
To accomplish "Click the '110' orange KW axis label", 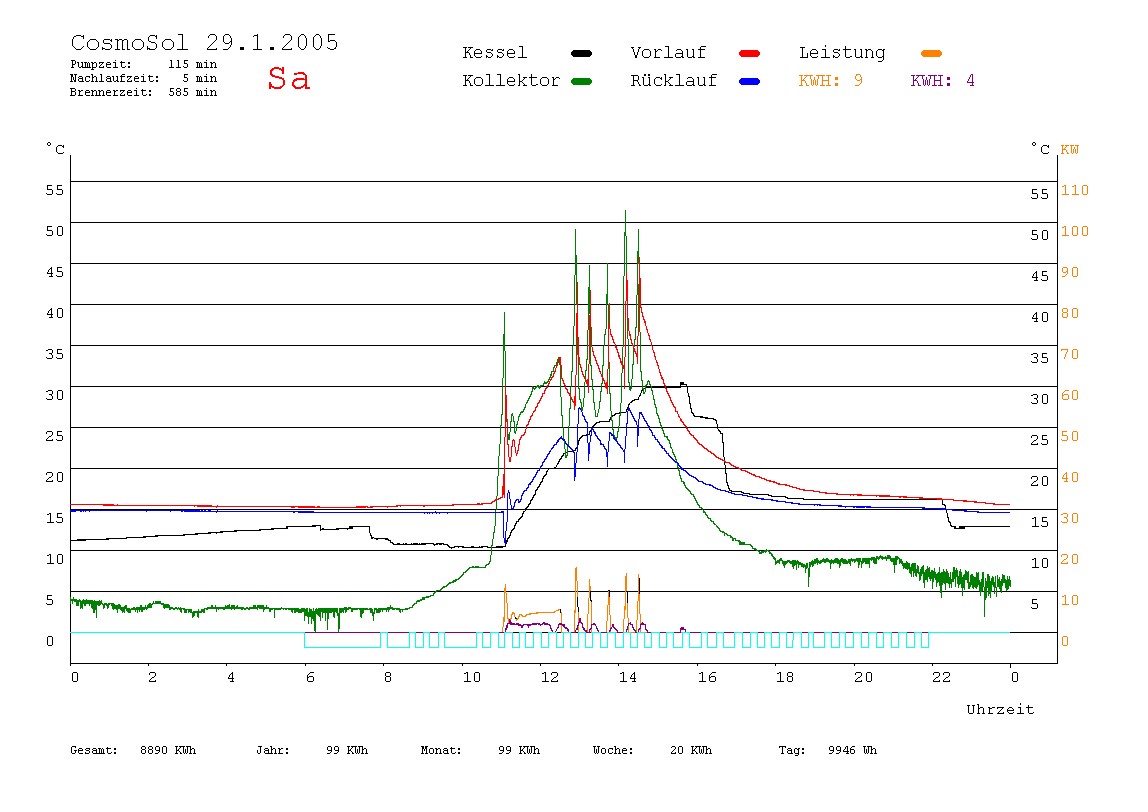I will coord(1075,190).
